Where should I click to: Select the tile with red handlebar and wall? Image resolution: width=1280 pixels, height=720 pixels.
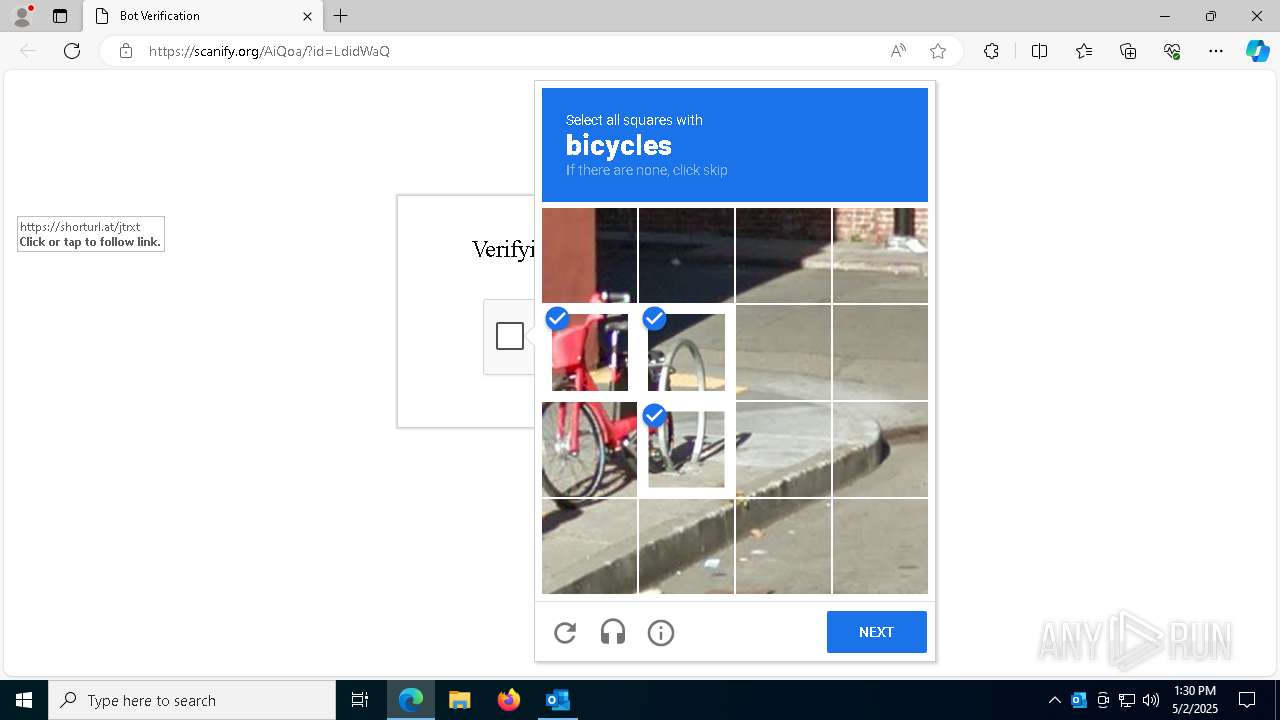click(590, 255)
